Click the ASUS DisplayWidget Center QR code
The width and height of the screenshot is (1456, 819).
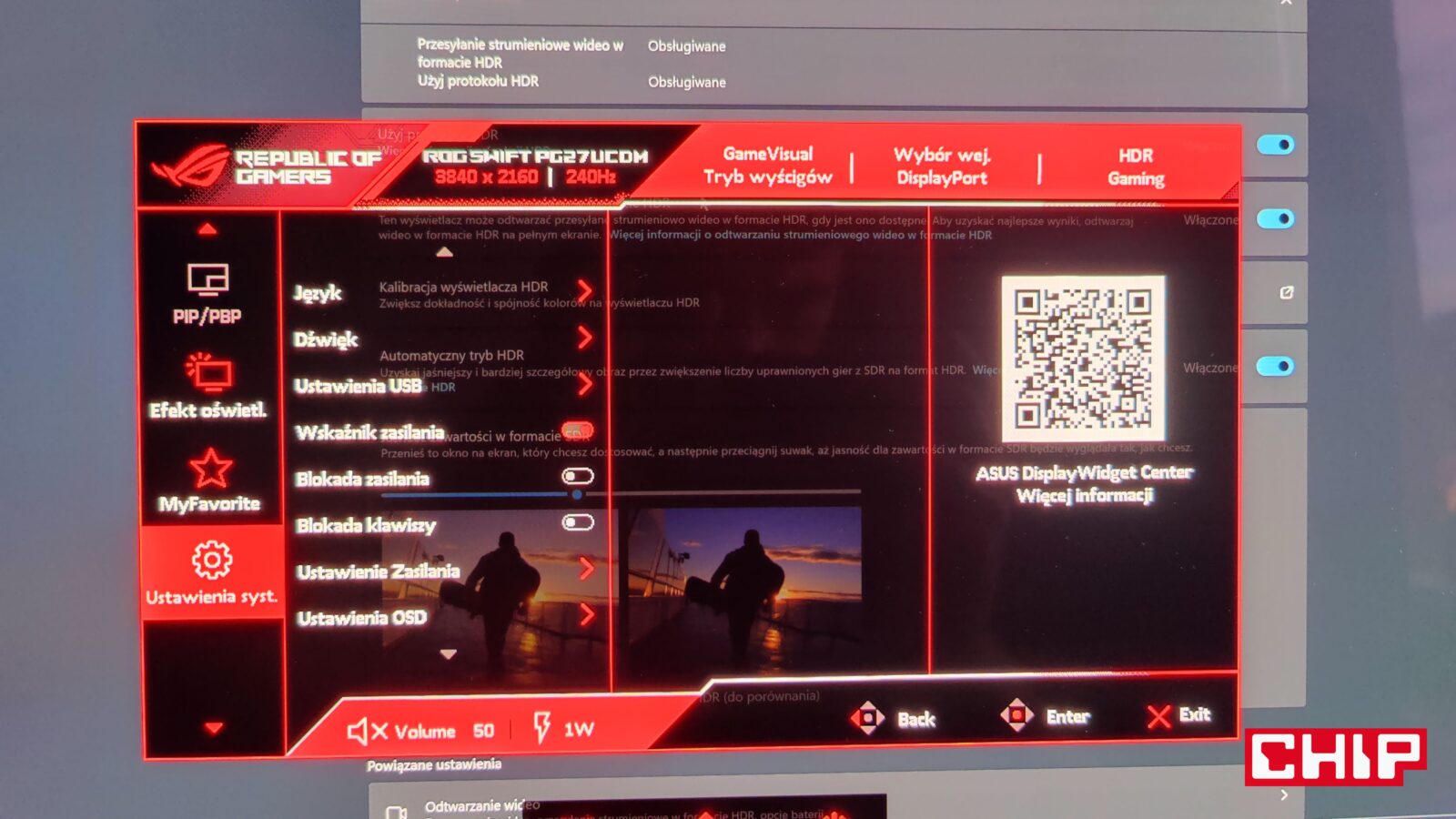pos(1083,358)
